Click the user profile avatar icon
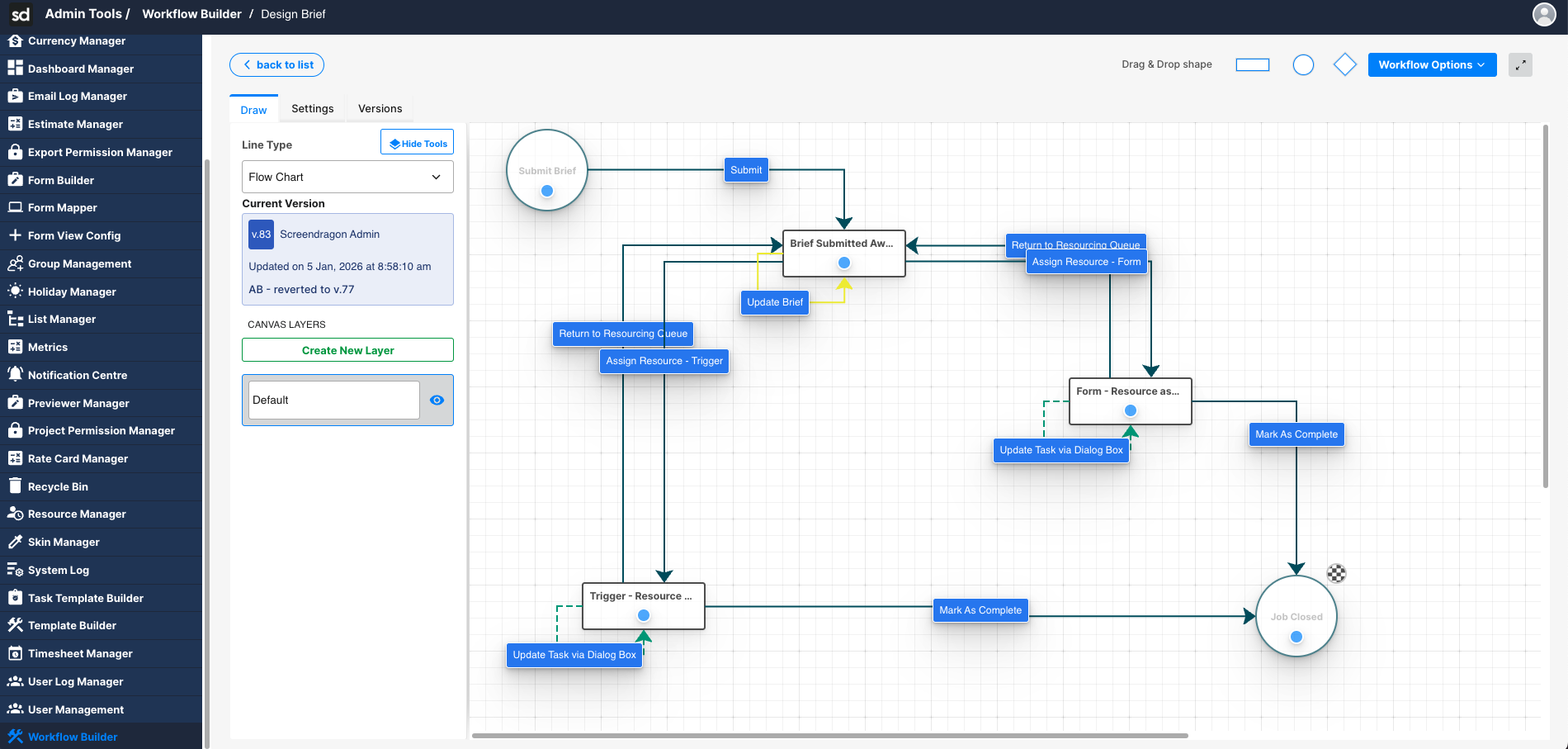The image size is (1568, 749). (1543, 14)
